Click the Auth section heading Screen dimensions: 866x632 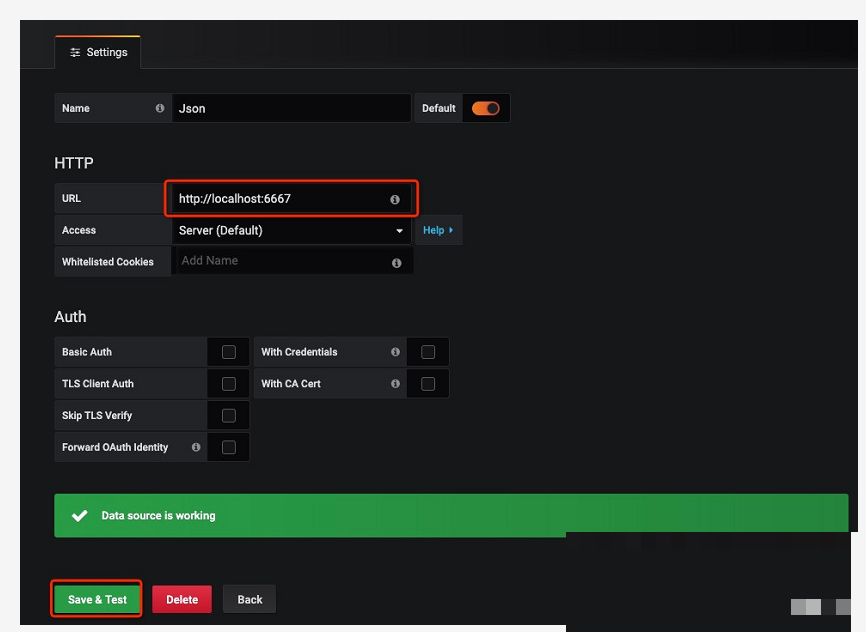point(70,317)
